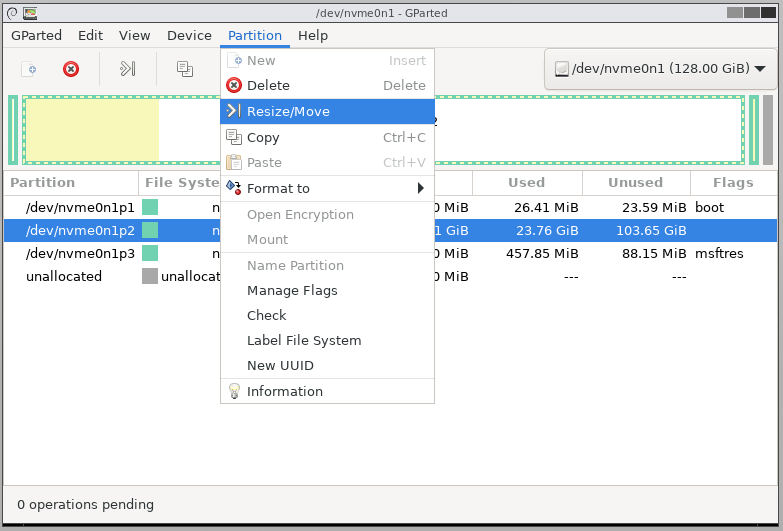Select the /dev/nvme0n1p2 partition row
This screenshot has width=783, height=531.
[x=391, y=230]
